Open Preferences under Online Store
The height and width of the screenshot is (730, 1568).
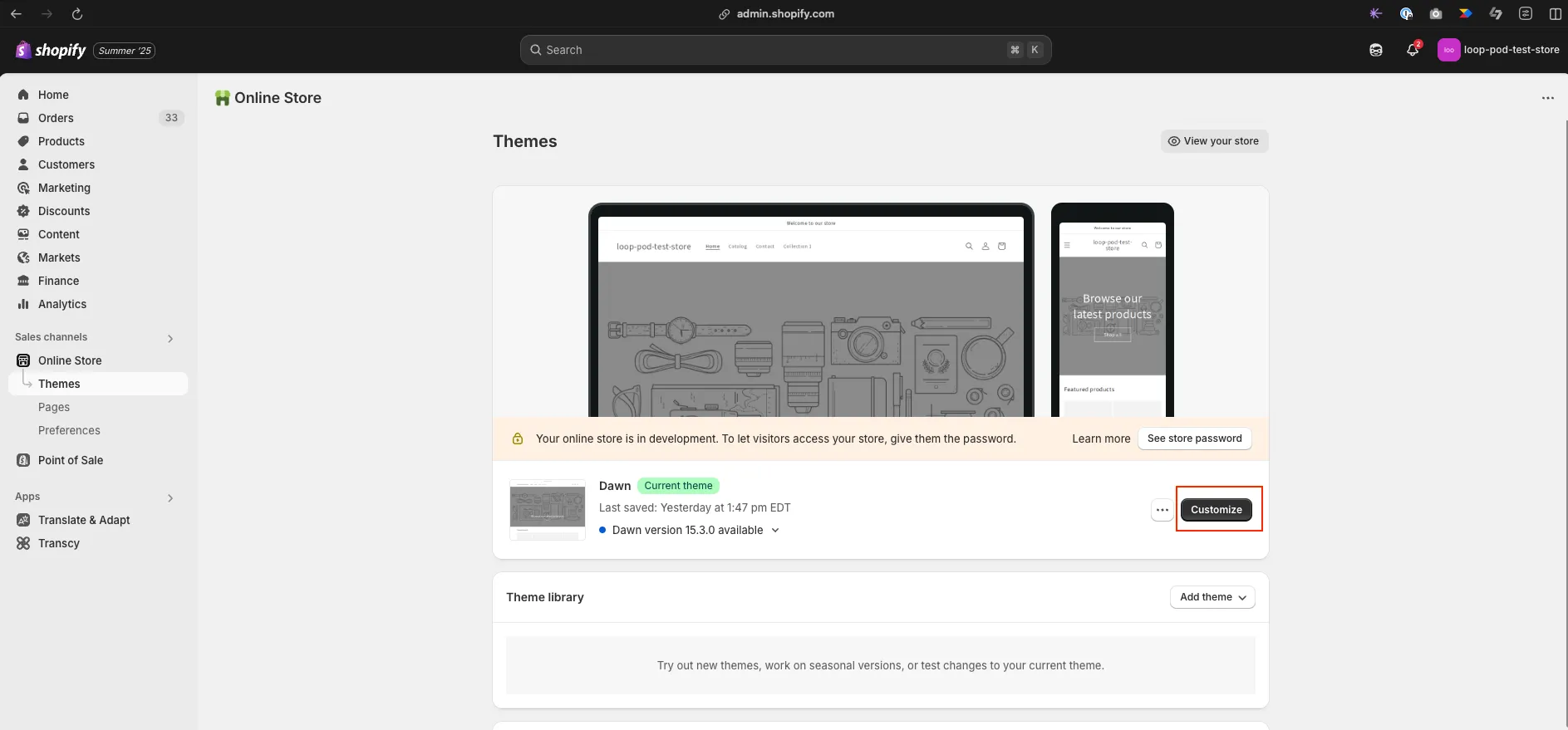69,430
